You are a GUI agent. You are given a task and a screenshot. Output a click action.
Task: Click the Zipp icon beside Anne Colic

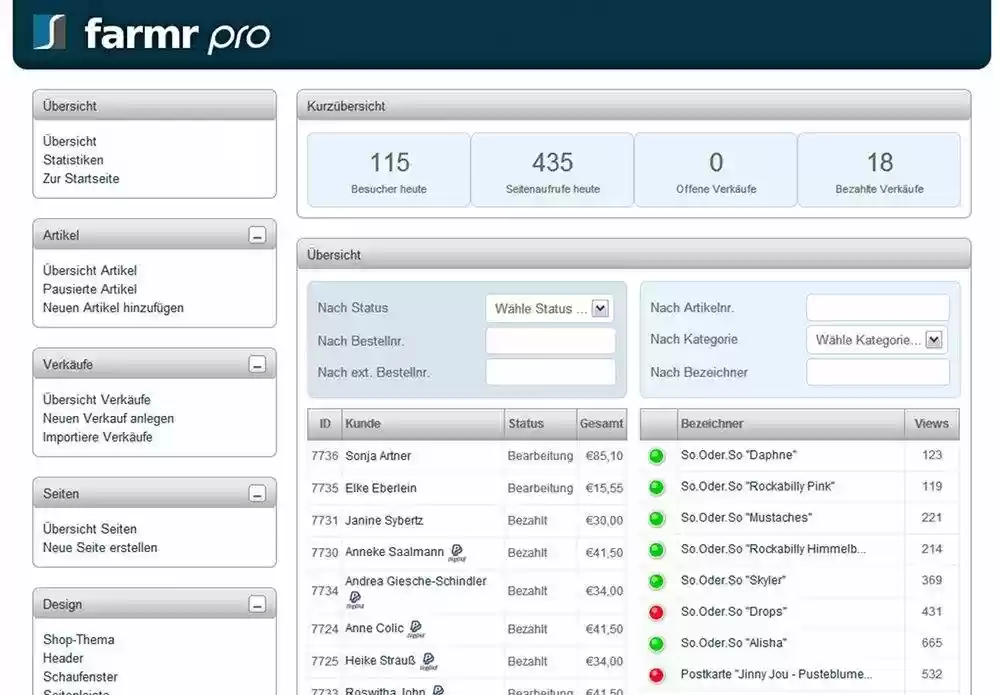tap(413, 626)
